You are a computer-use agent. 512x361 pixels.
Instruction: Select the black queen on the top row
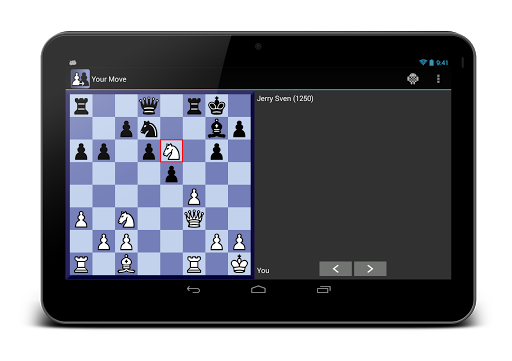tap(149, 106)
